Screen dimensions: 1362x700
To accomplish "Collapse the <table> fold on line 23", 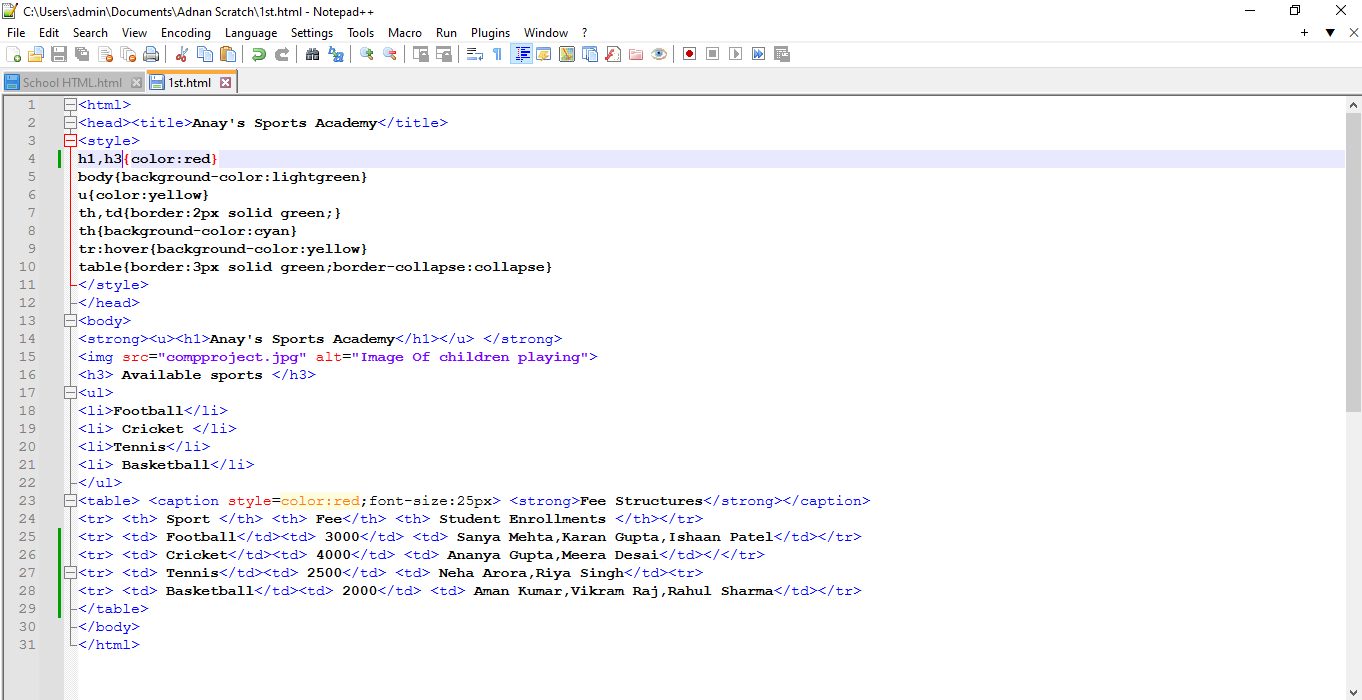I will (x=70, y=501).
